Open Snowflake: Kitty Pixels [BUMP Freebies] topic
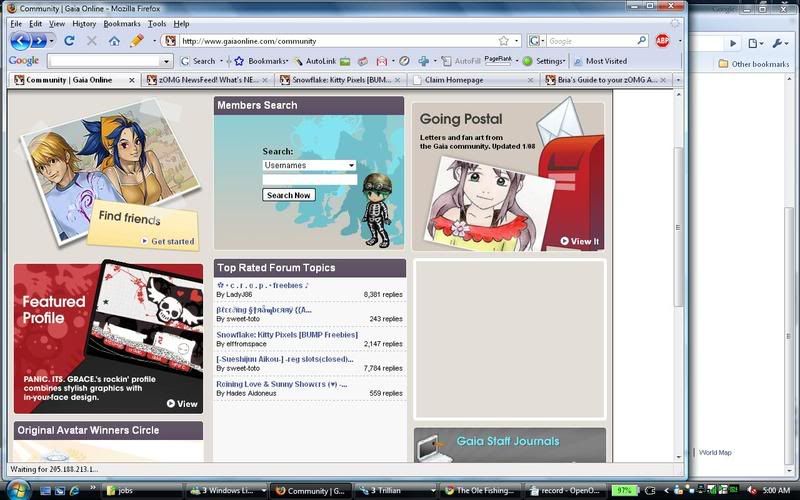800x500 pixels. coord(287,335)
